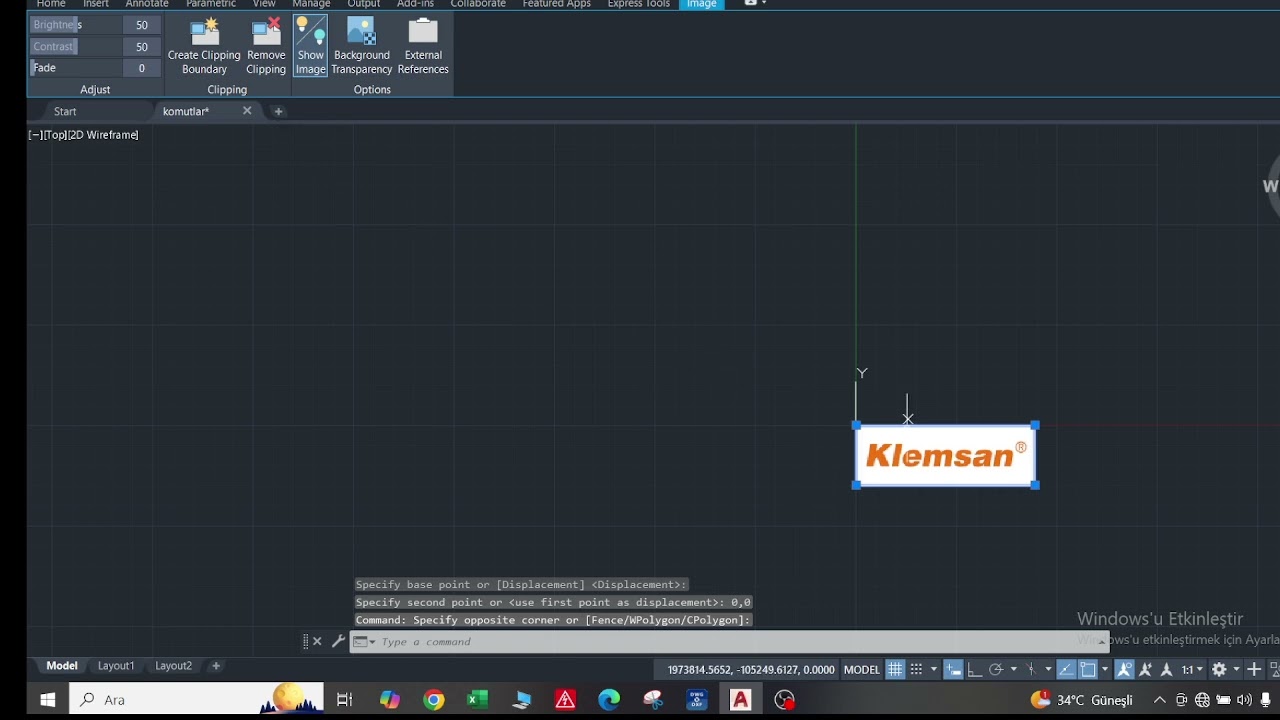Open the Parametric ribbon tab
The height and width of the screenshot is (720, 1280).
tap(211, 4)
